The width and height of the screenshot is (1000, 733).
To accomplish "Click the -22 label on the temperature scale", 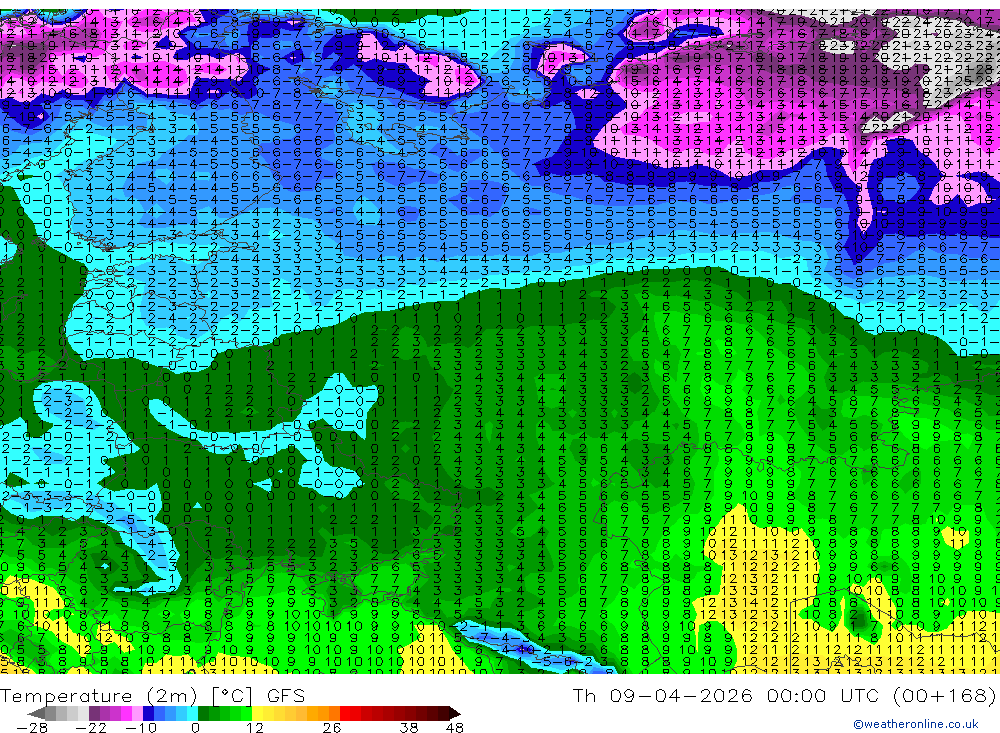I will point(91,727).
